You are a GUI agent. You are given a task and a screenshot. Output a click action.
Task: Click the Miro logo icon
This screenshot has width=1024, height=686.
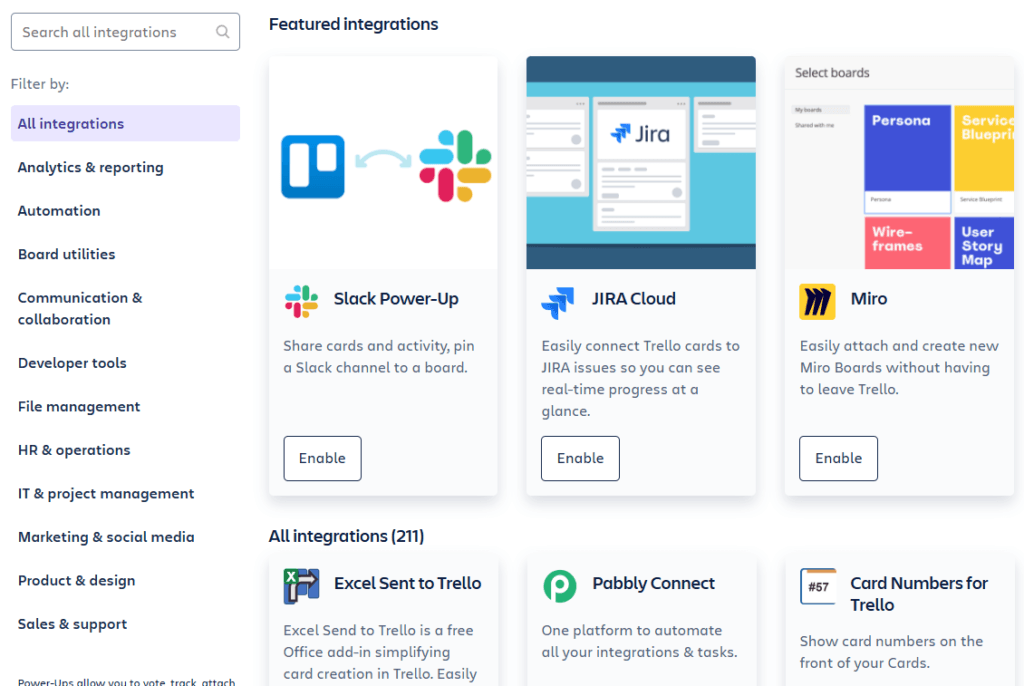pos(817,301)
